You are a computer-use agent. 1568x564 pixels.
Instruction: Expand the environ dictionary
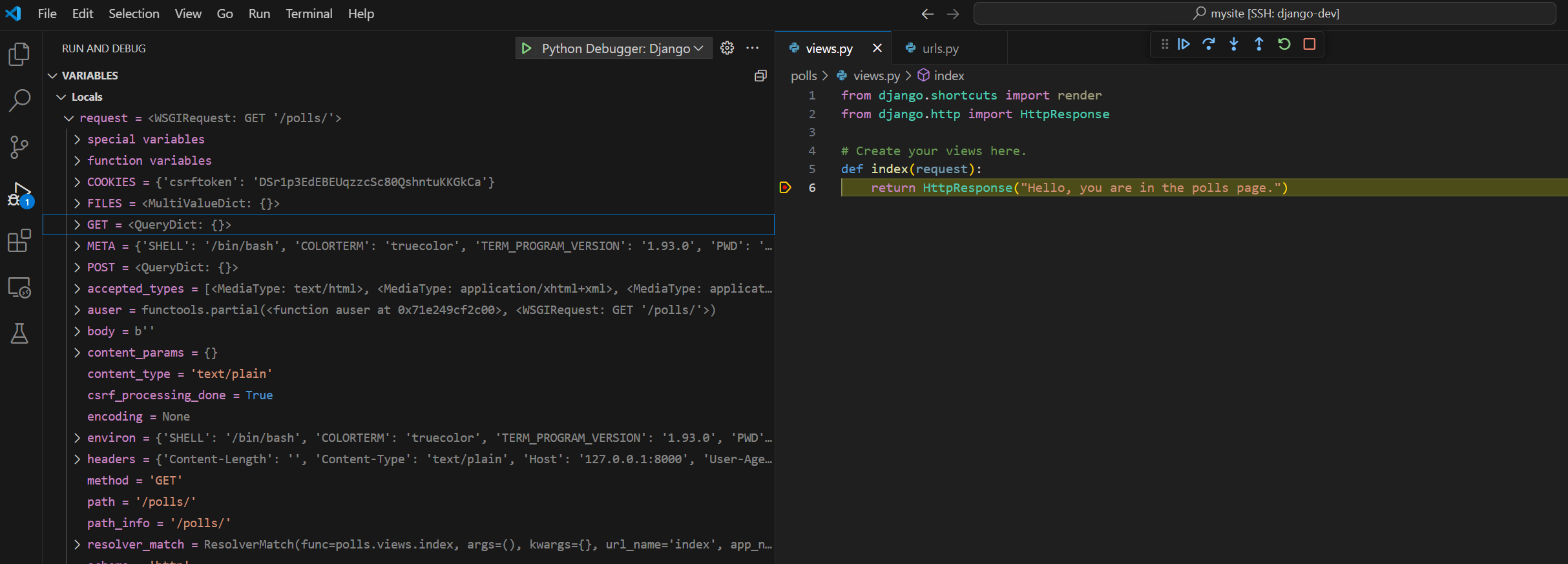77,438
